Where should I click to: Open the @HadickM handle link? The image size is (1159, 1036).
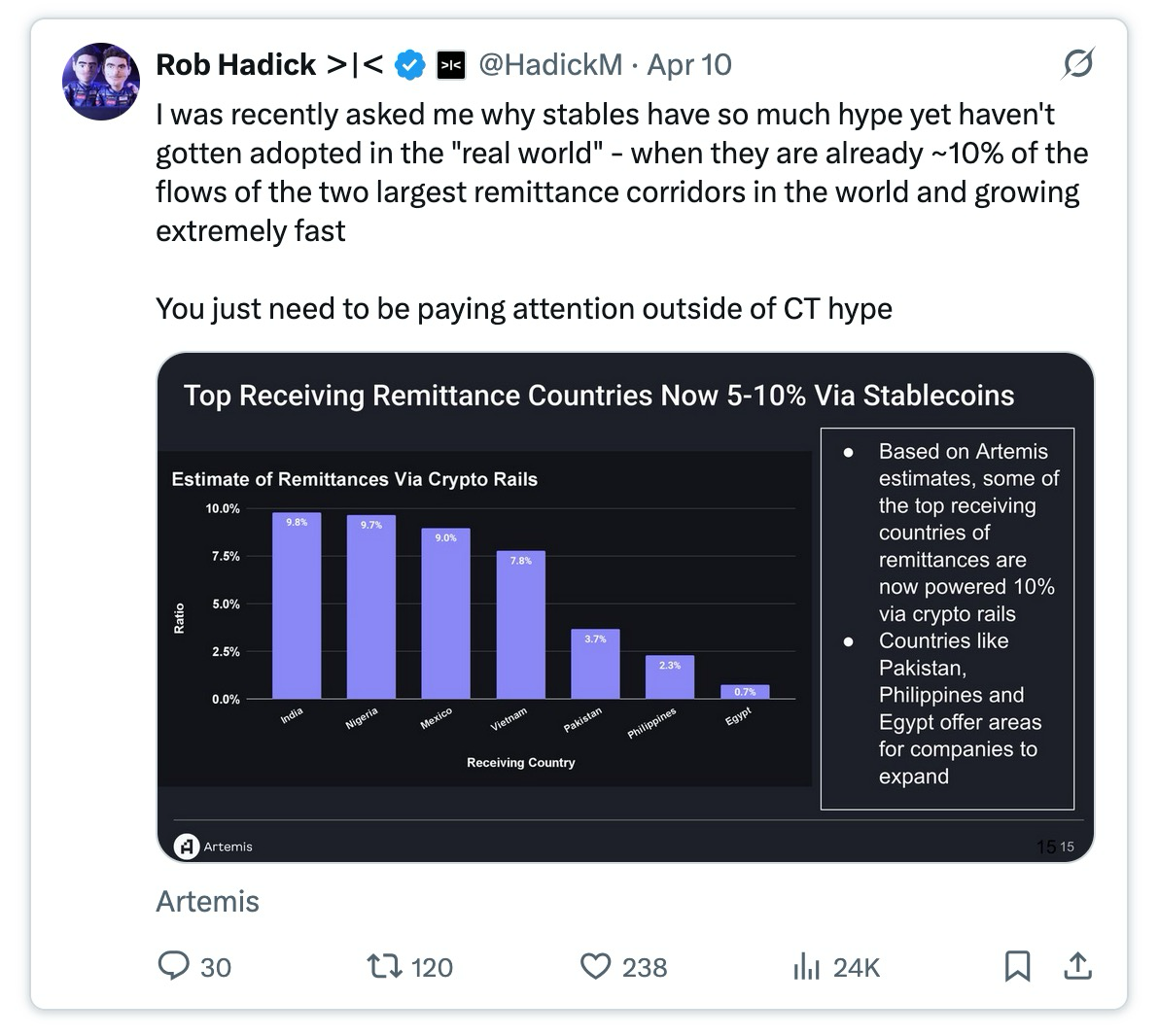tap(550, 65)
